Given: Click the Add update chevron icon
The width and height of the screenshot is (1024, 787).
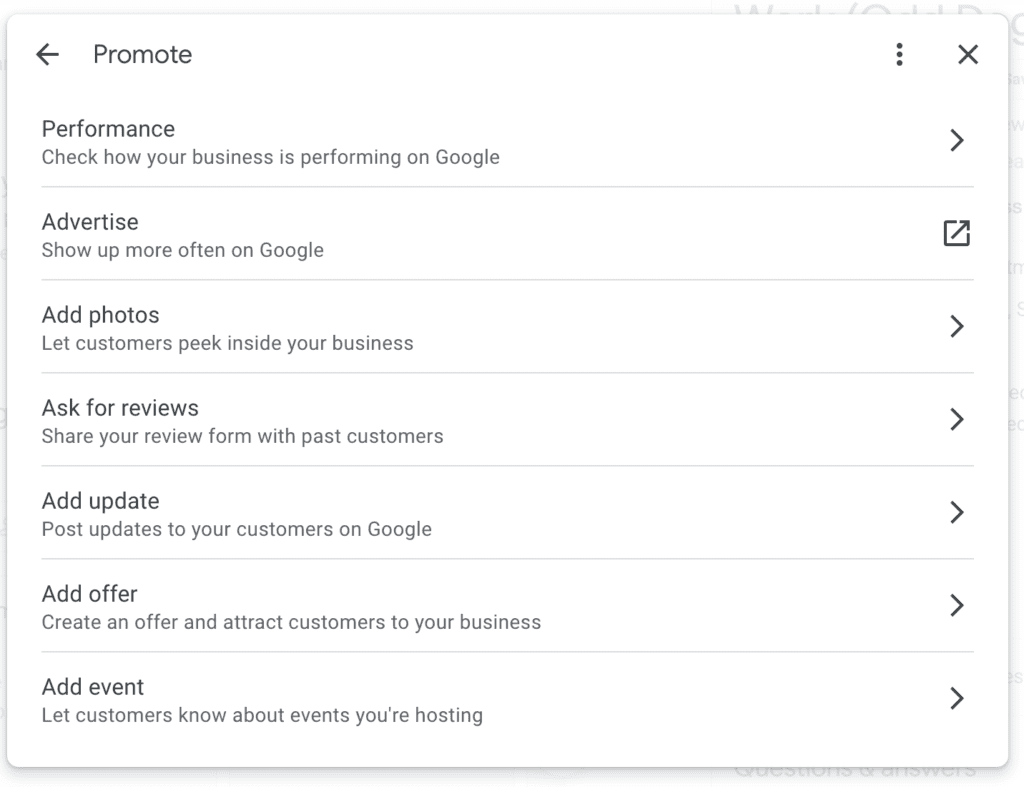Looking at the screenshot, I should [957, 513].
